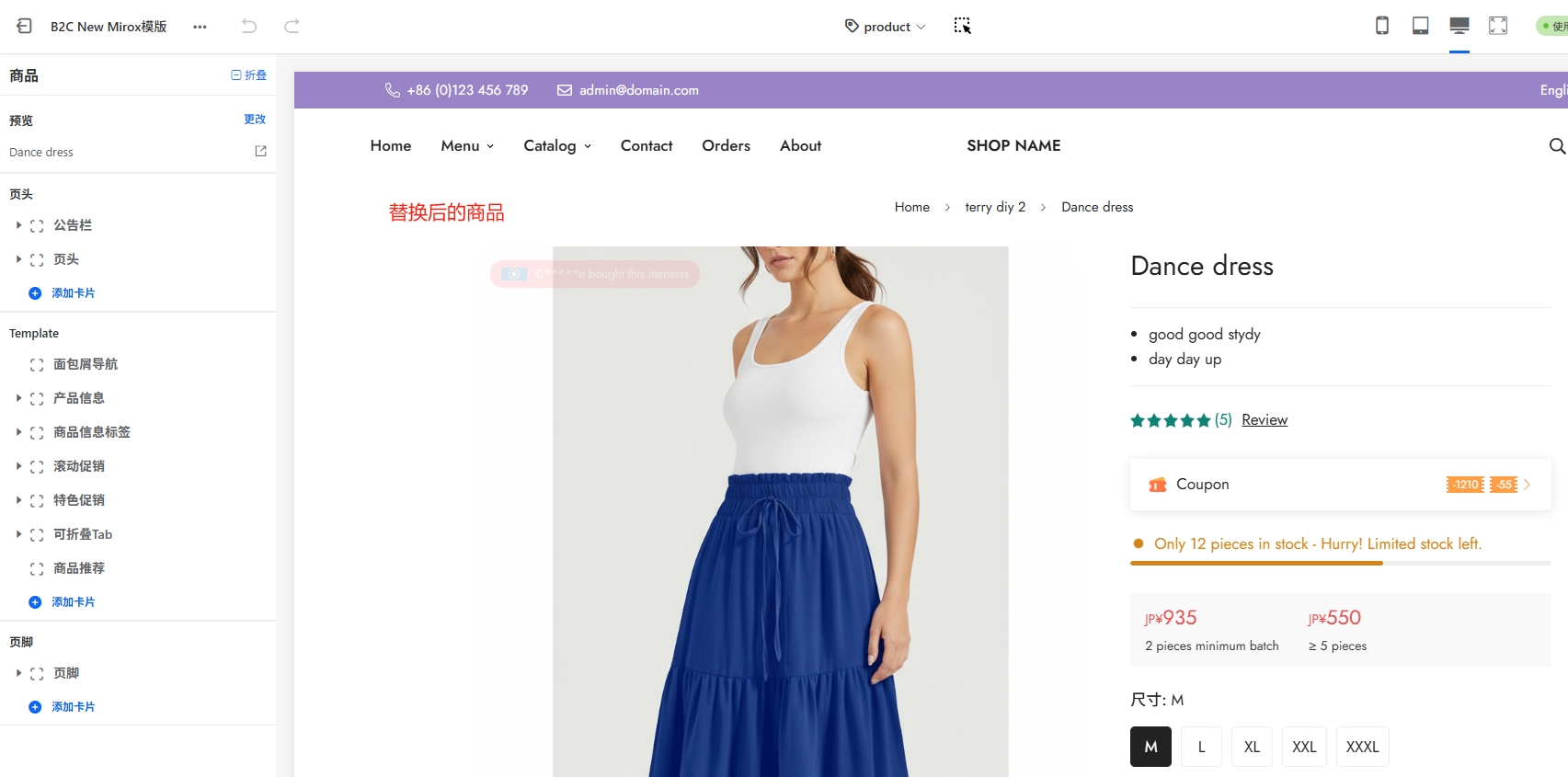This screenshot has width=1568, height=777.
Task: Click the redo arrow icon
Action: 292,27
